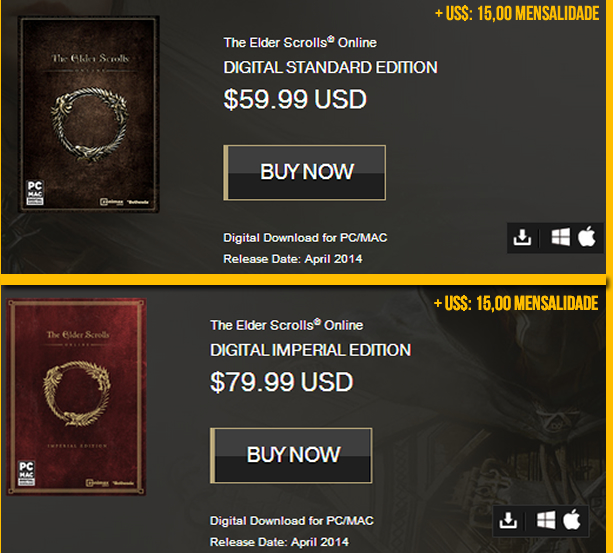Click the Ouroboros emblem on Standard box art

[x=90, y=123]
